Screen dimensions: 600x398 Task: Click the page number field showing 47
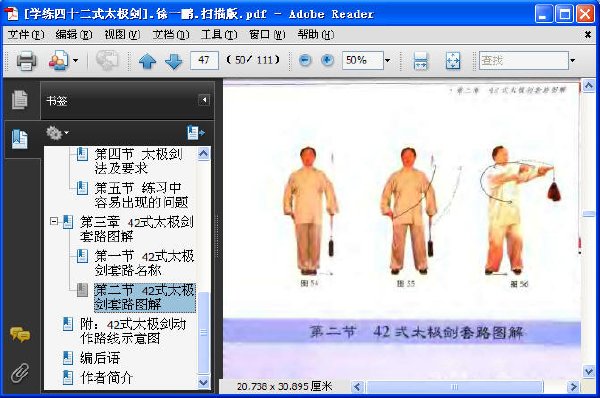pyautogui.click(x=204, y=60)
